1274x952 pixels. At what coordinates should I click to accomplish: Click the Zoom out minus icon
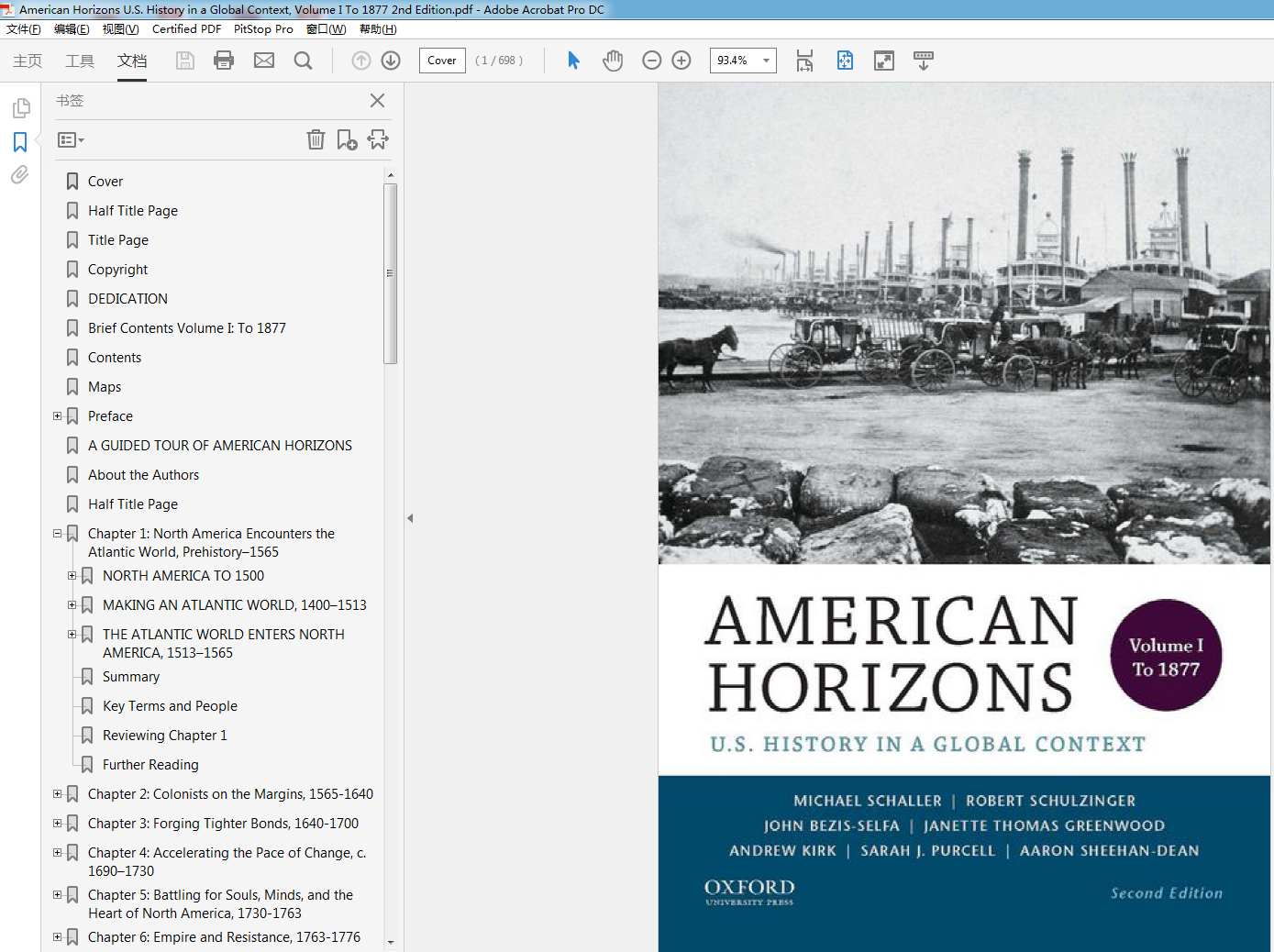pos(652,61)
